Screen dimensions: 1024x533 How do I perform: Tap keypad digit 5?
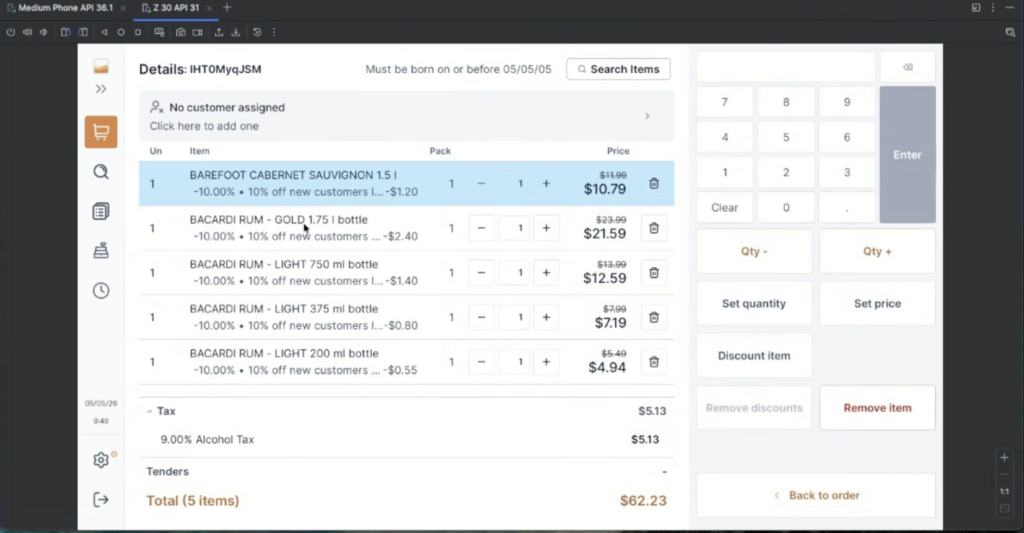(x=786, y=137)
